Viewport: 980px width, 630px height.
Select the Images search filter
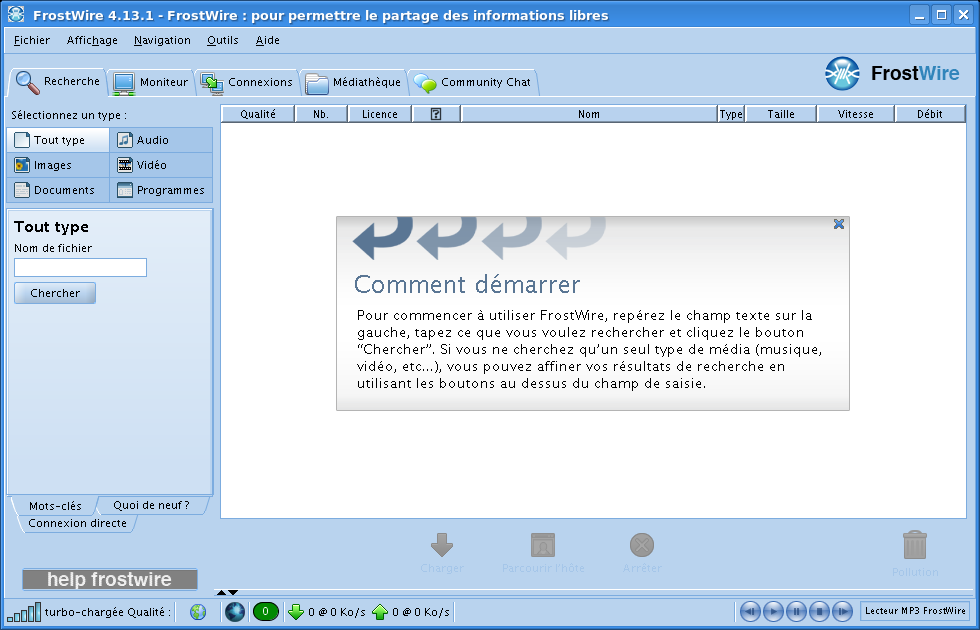(x=58, y=165)
